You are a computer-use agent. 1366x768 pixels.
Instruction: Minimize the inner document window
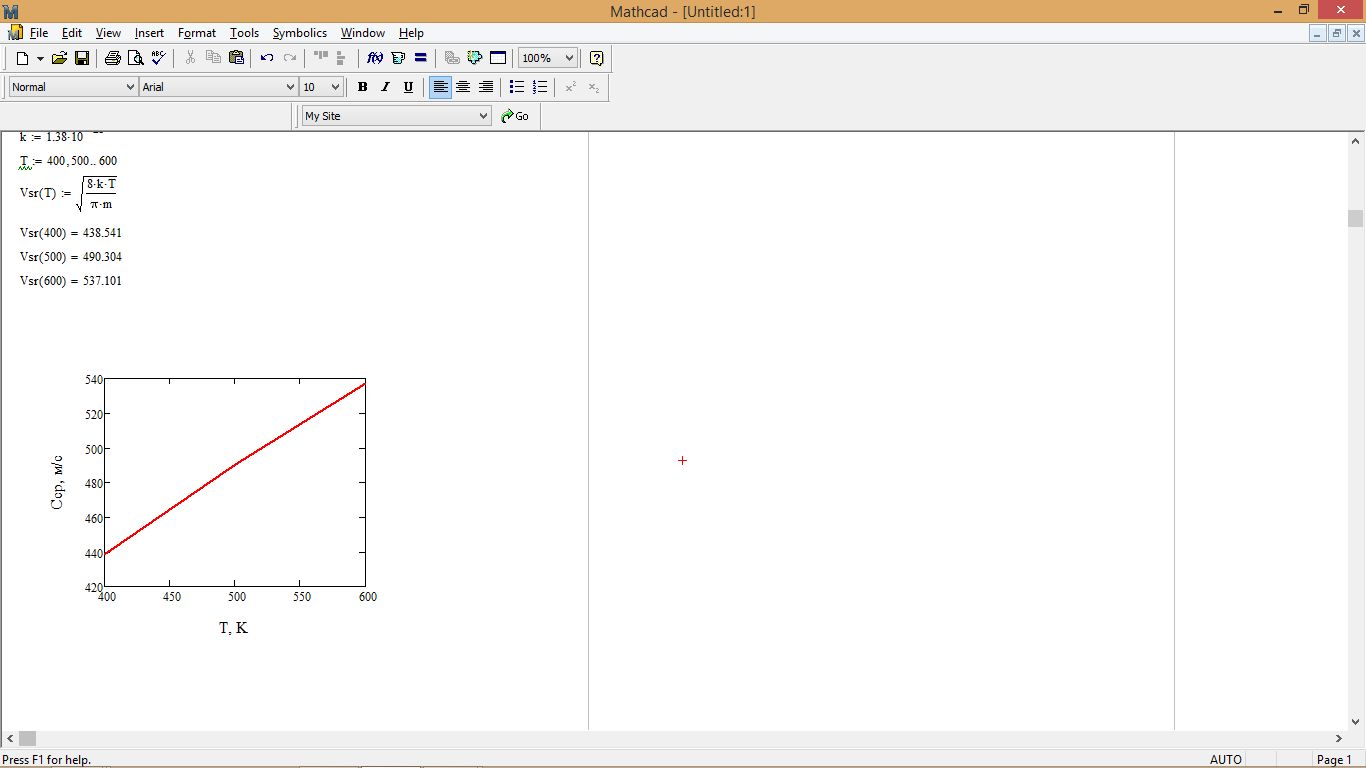(1318, 33)
